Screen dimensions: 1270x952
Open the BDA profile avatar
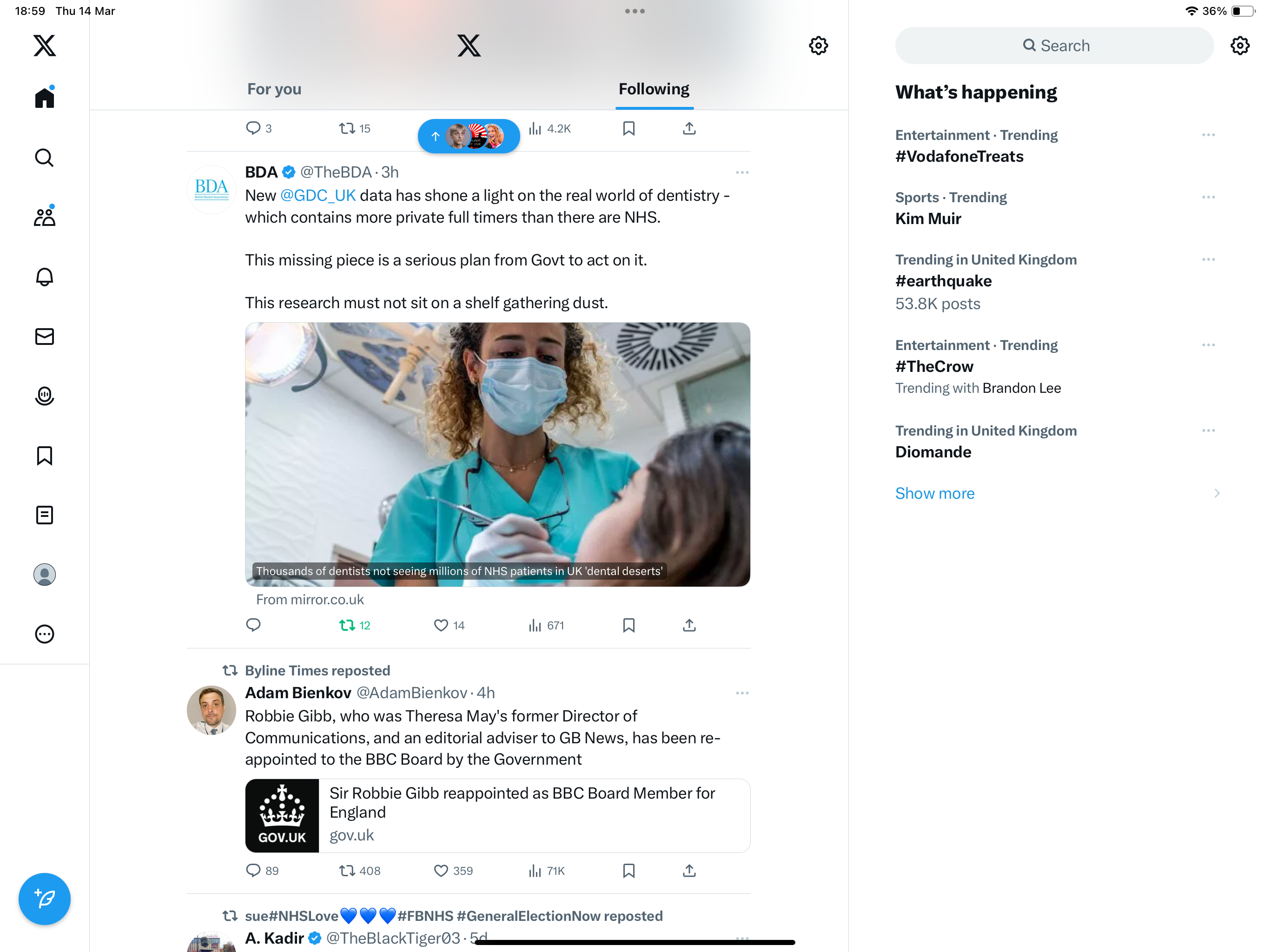212,189
